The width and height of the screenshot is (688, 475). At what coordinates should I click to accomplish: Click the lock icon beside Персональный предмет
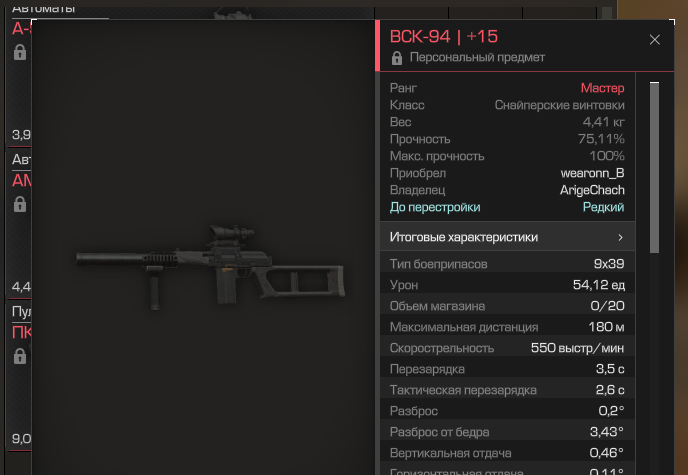tap(397, 57)
